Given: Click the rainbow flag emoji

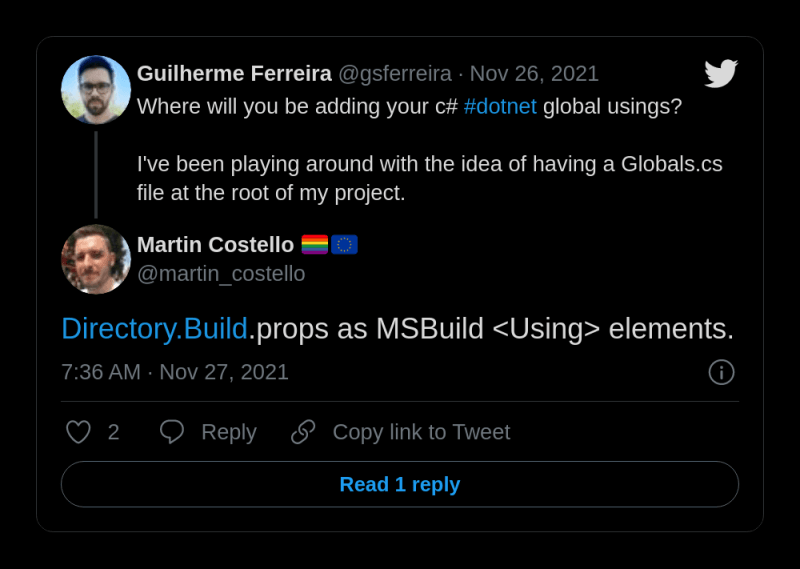Looking at the screenshot, I should coord(315,244).
